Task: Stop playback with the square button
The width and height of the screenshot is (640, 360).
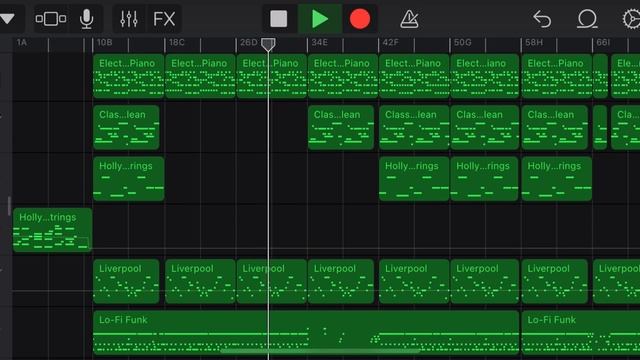Action: [x=279, y=19]
